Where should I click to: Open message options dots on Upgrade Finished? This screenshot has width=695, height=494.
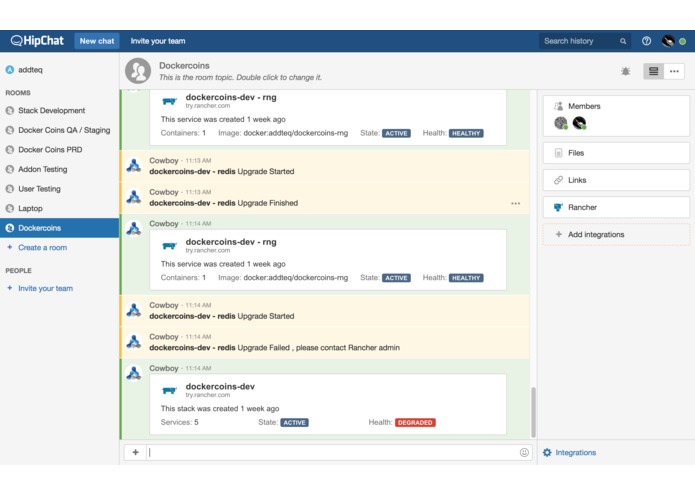(x=515, y=203)
